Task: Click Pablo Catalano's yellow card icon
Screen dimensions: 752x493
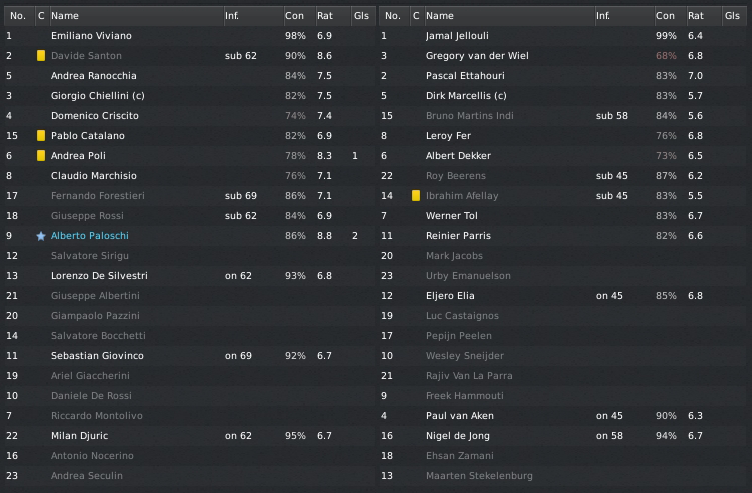Action: pos(41,136)
